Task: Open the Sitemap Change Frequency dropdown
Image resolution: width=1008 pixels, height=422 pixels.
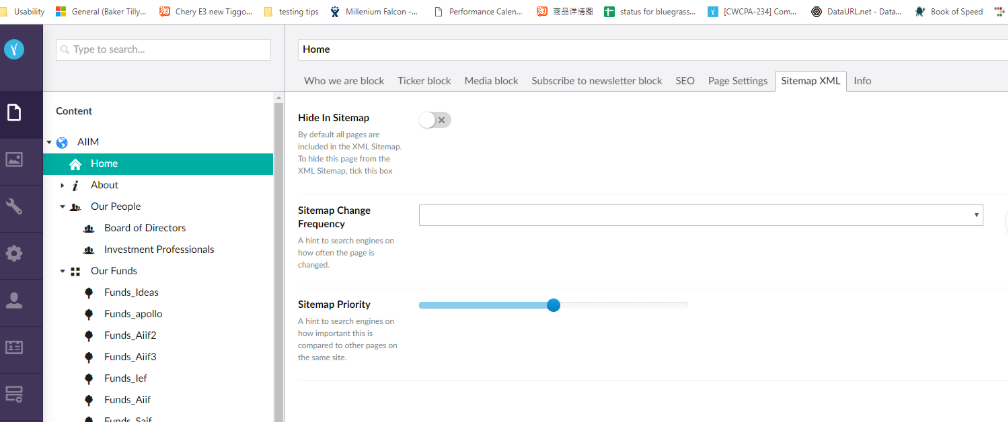Action: [701, 214]
